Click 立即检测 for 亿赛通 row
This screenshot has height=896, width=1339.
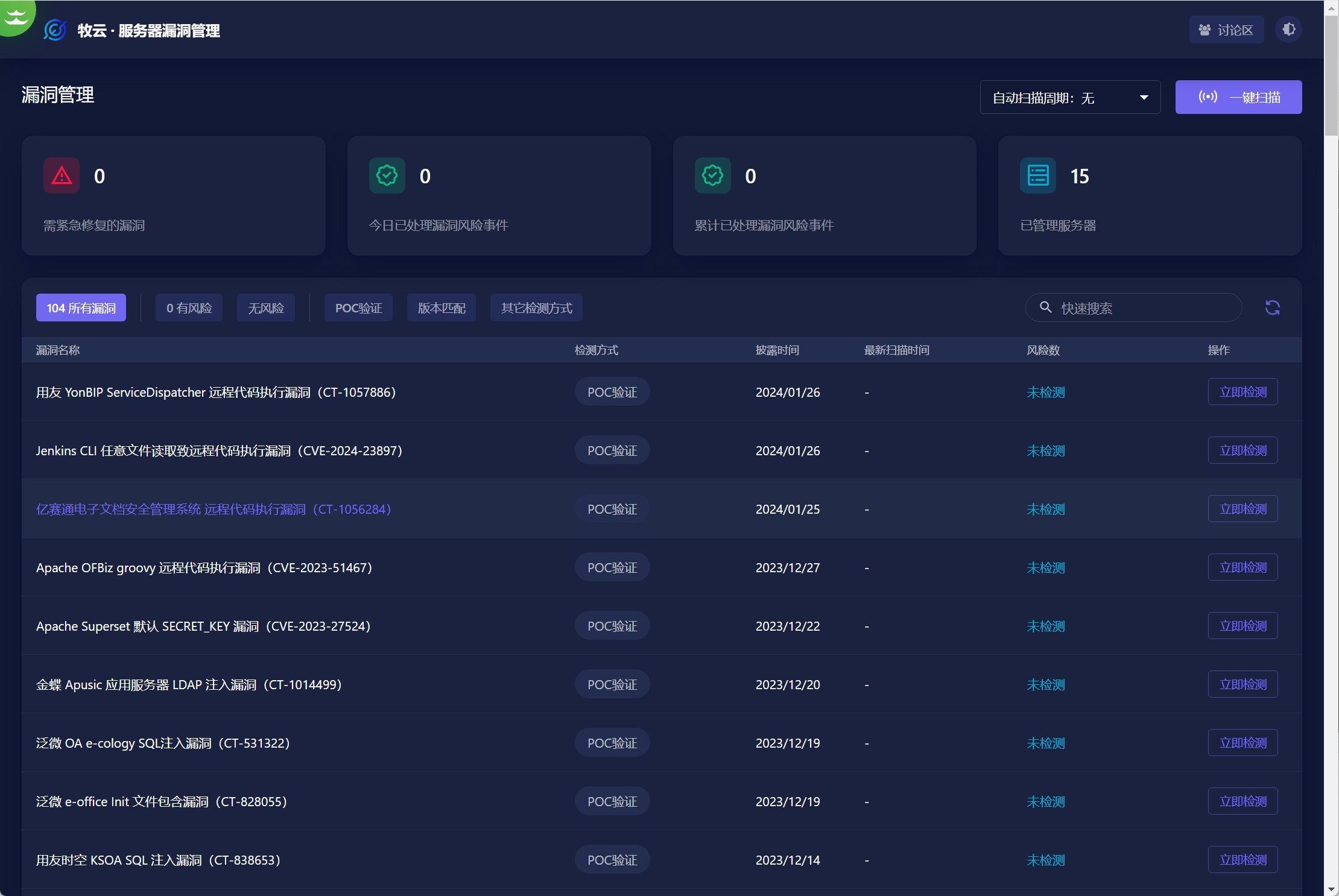pyautogui.click(x=1243, y=509)
